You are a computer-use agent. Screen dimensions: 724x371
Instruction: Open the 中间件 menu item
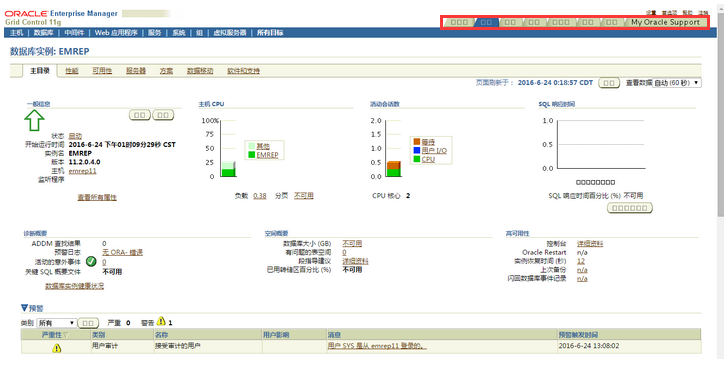coord(74,33)
